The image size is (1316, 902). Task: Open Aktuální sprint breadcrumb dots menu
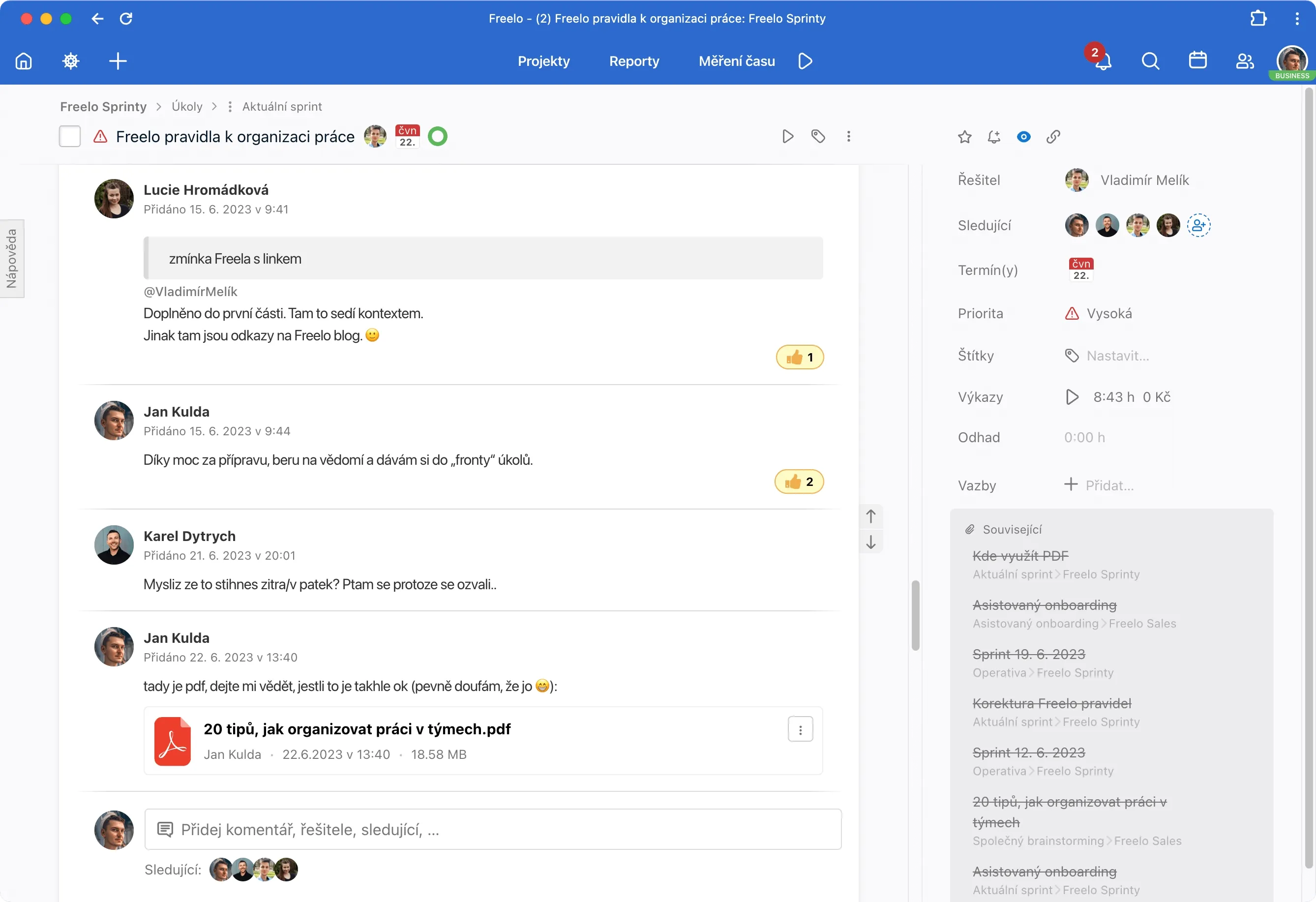230,106
